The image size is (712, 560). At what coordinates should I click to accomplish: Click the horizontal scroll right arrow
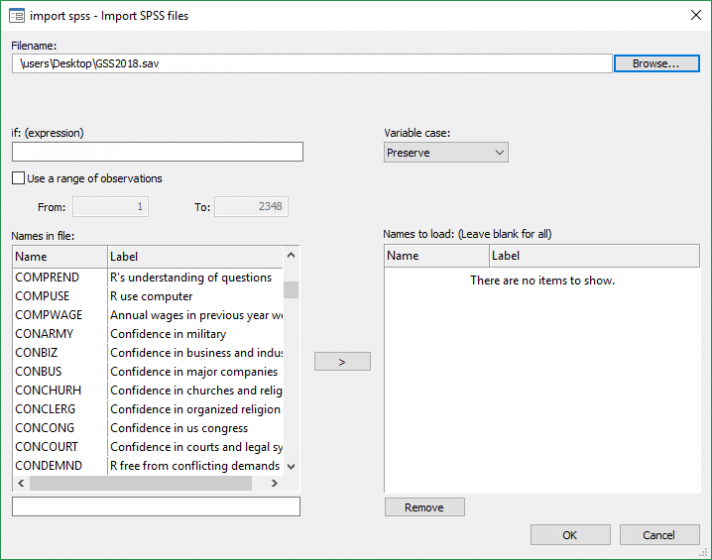pyautogui.click(x=274, y=483)
